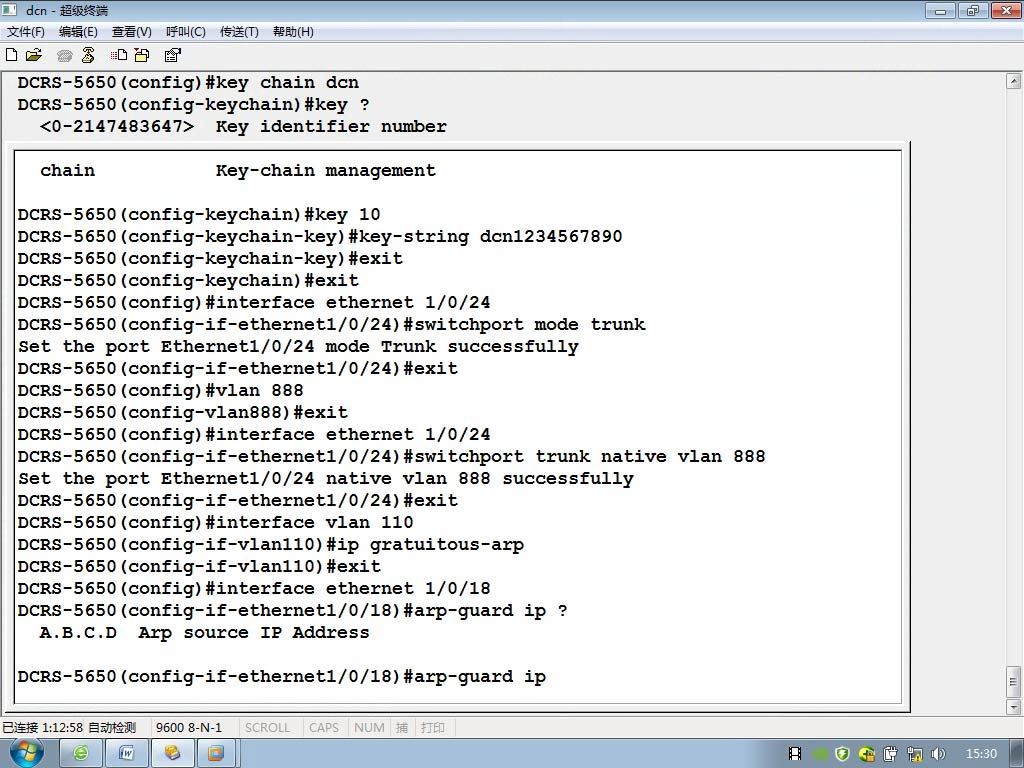This screenshot has height=768, width=1024.
Task: Click the Send file toolbar icon
Action: [119, 55]
